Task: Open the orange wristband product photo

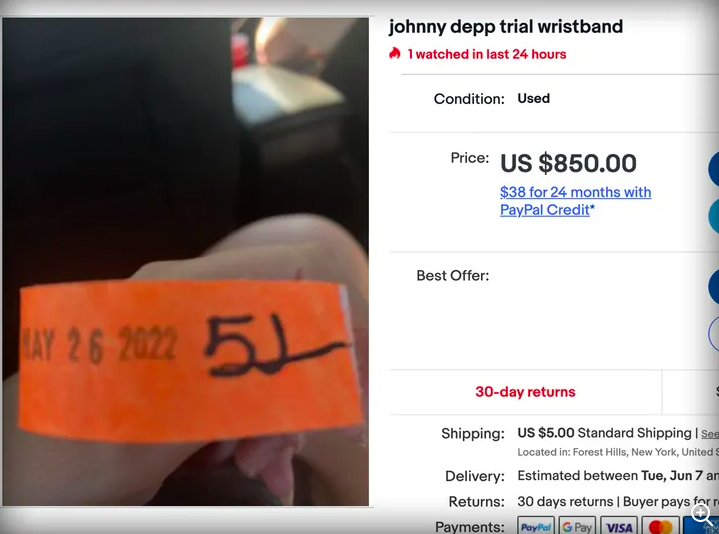Action: coord(185,262)
